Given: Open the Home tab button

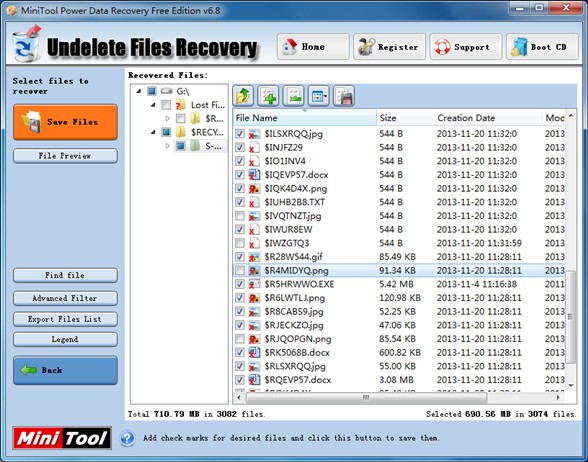Looking at the screenshot, I should 313,47.
